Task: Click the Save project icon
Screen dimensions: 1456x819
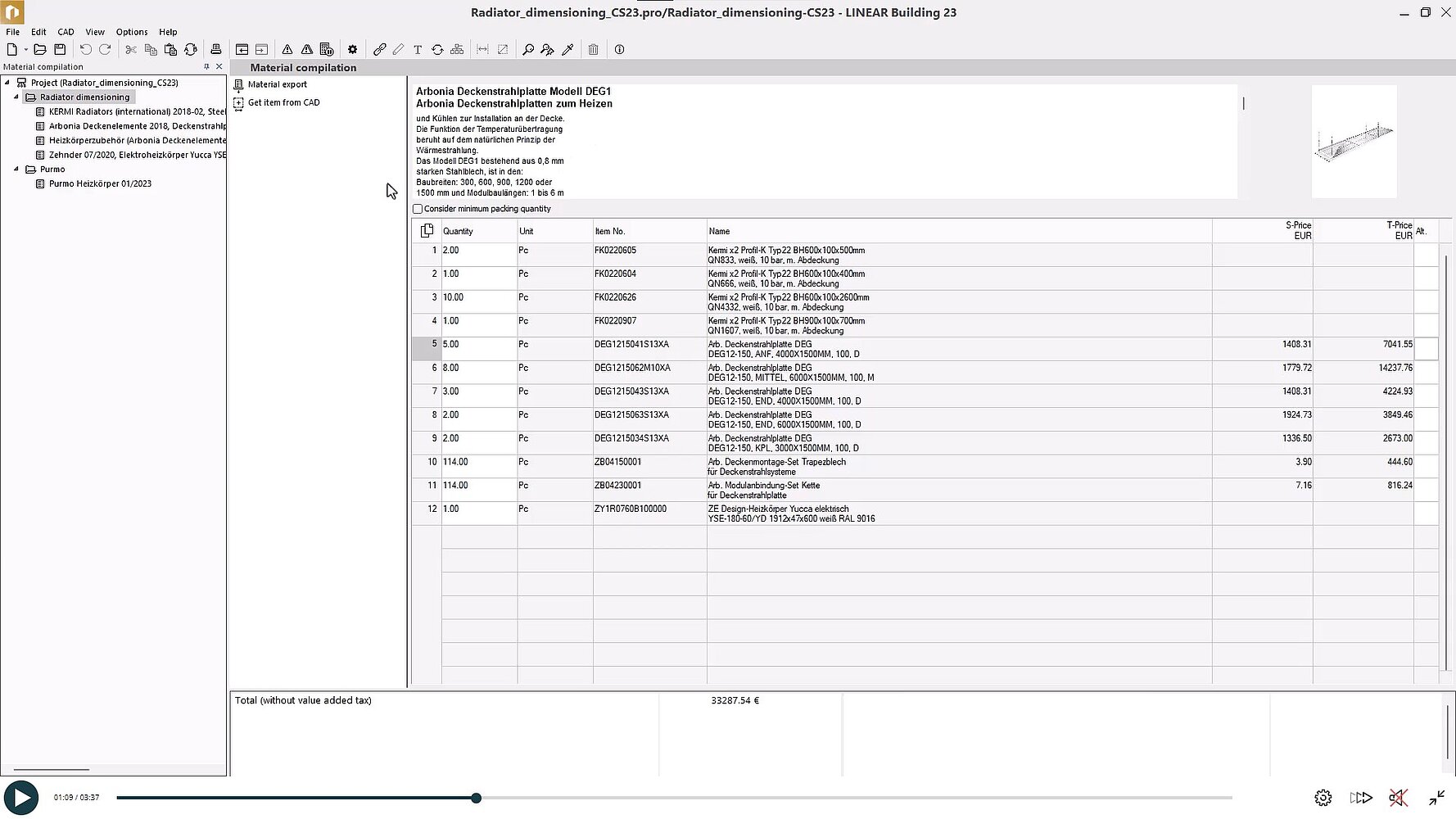Action: [60, 50]
